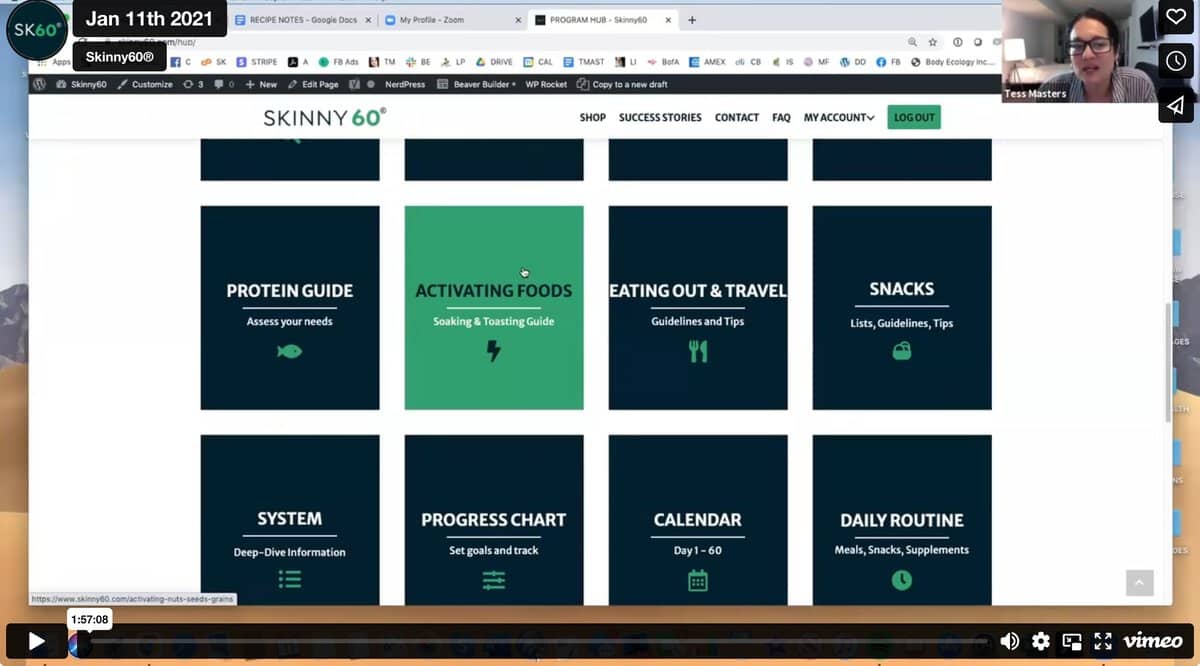
Task: Open the AMEX bookmark
Action: pyautogui.click(x=707, y=62)
